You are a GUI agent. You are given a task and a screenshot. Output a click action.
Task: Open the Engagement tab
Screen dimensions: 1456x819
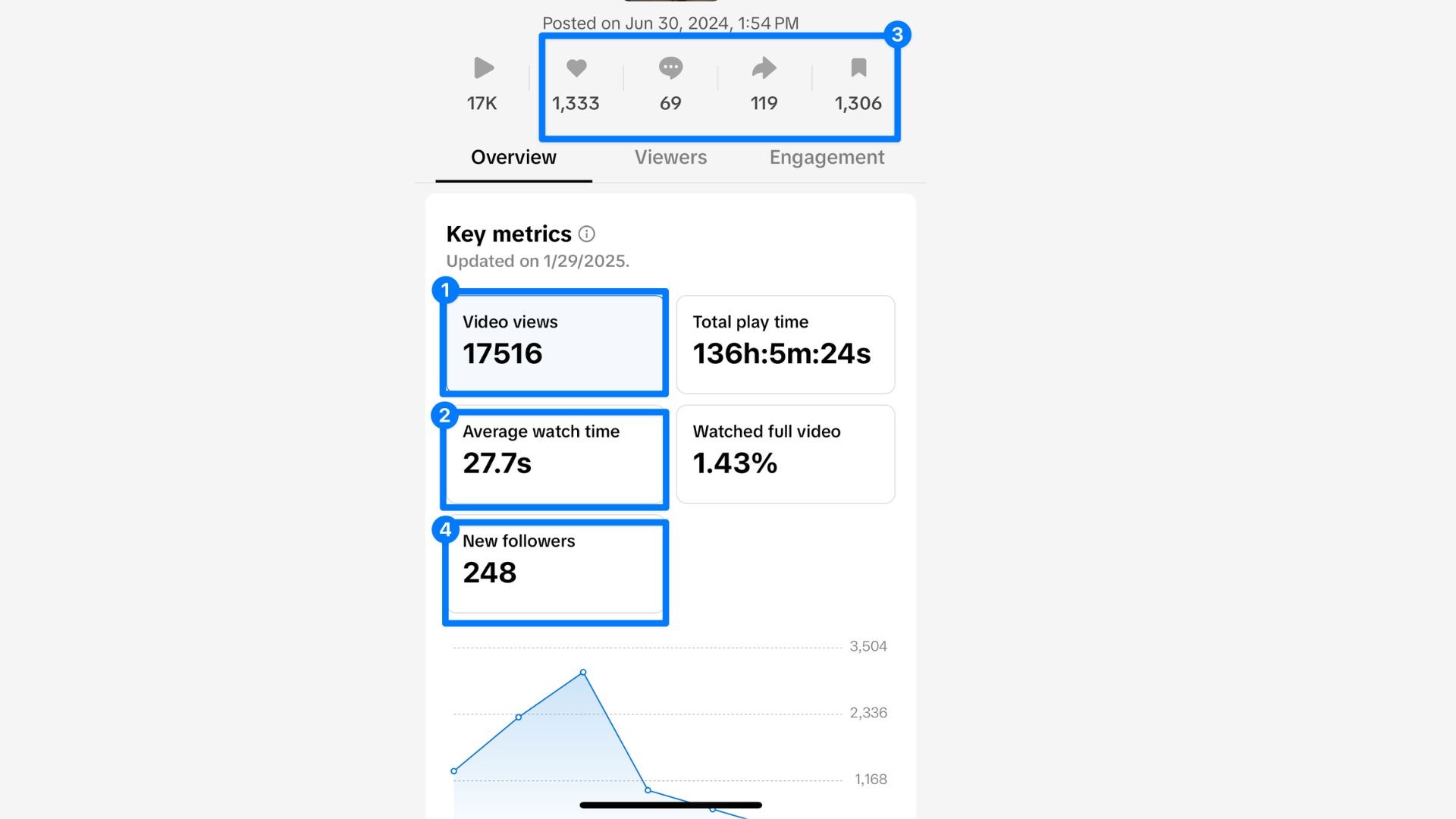827,157
